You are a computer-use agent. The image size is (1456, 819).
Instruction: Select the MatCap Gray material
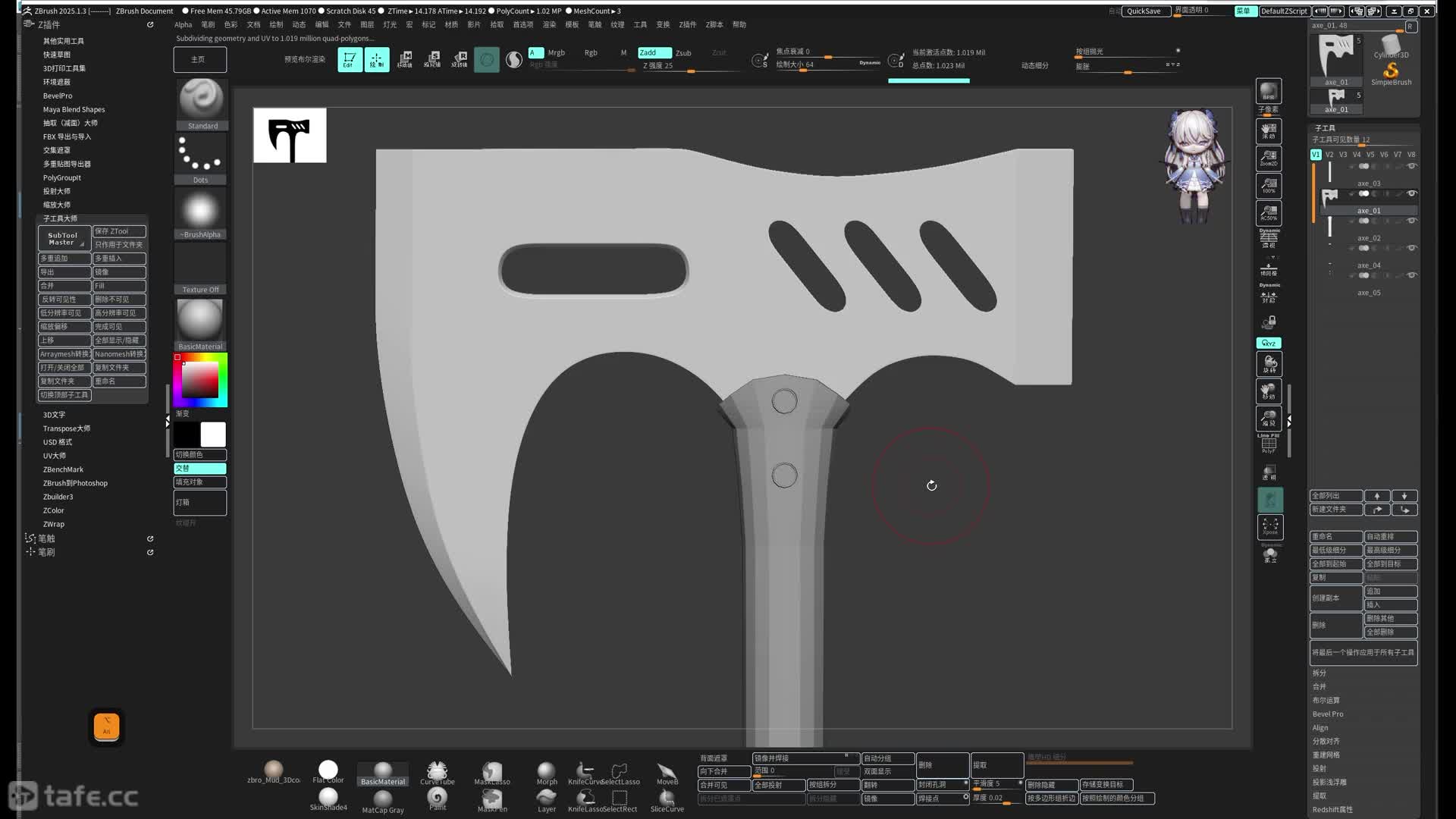(x=383, y=801)
